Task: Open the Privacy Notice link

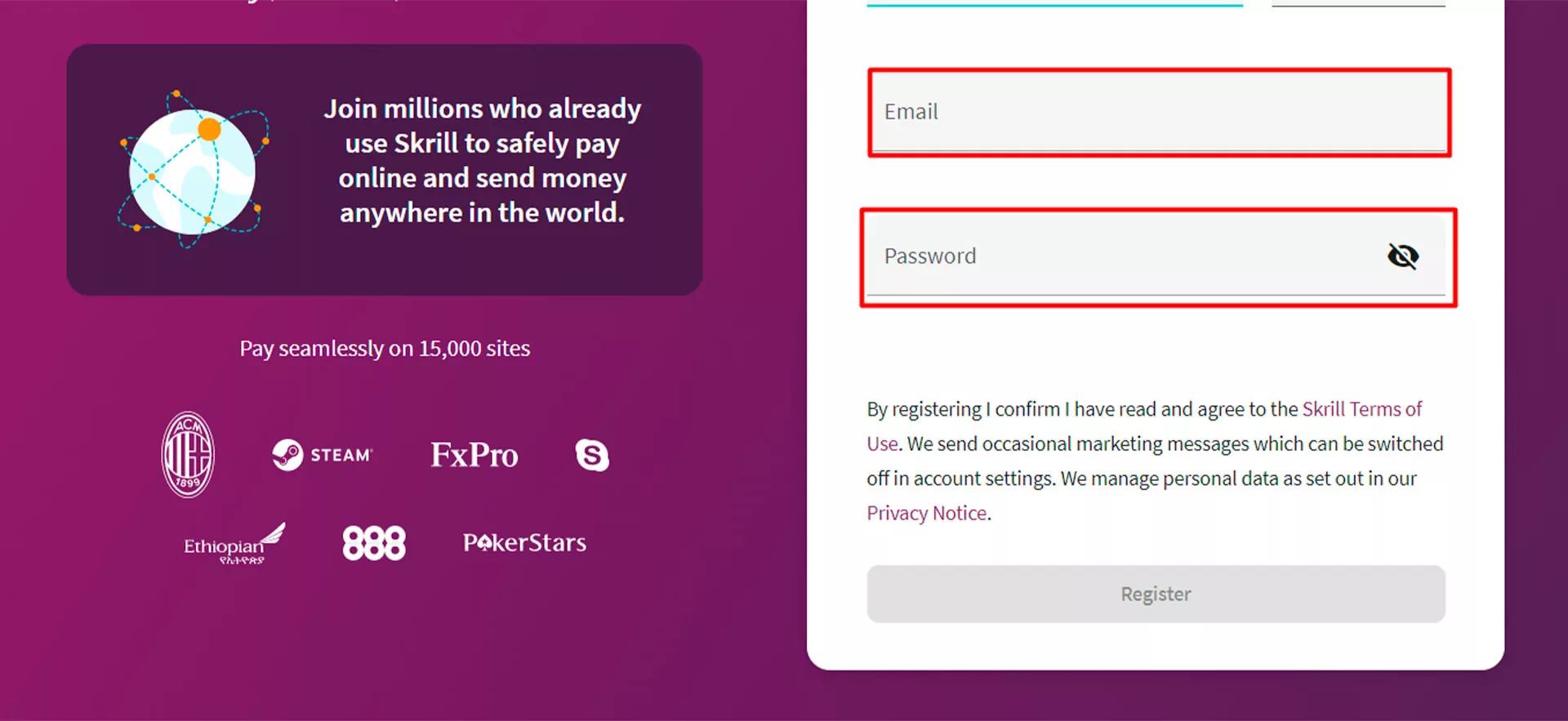Action: (926, 514)
